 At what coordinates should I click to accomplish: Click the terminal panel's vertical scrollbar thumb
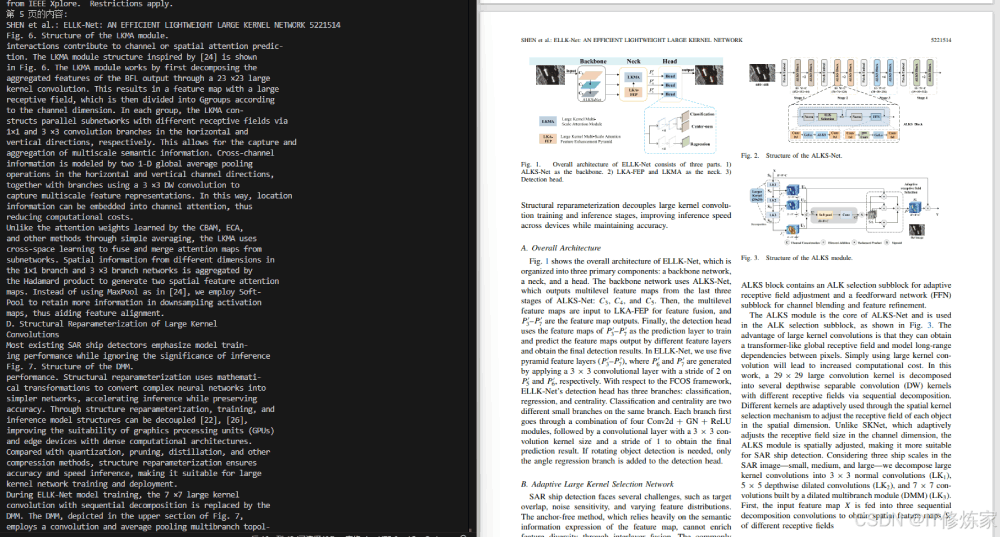click(x=471, y=531)
